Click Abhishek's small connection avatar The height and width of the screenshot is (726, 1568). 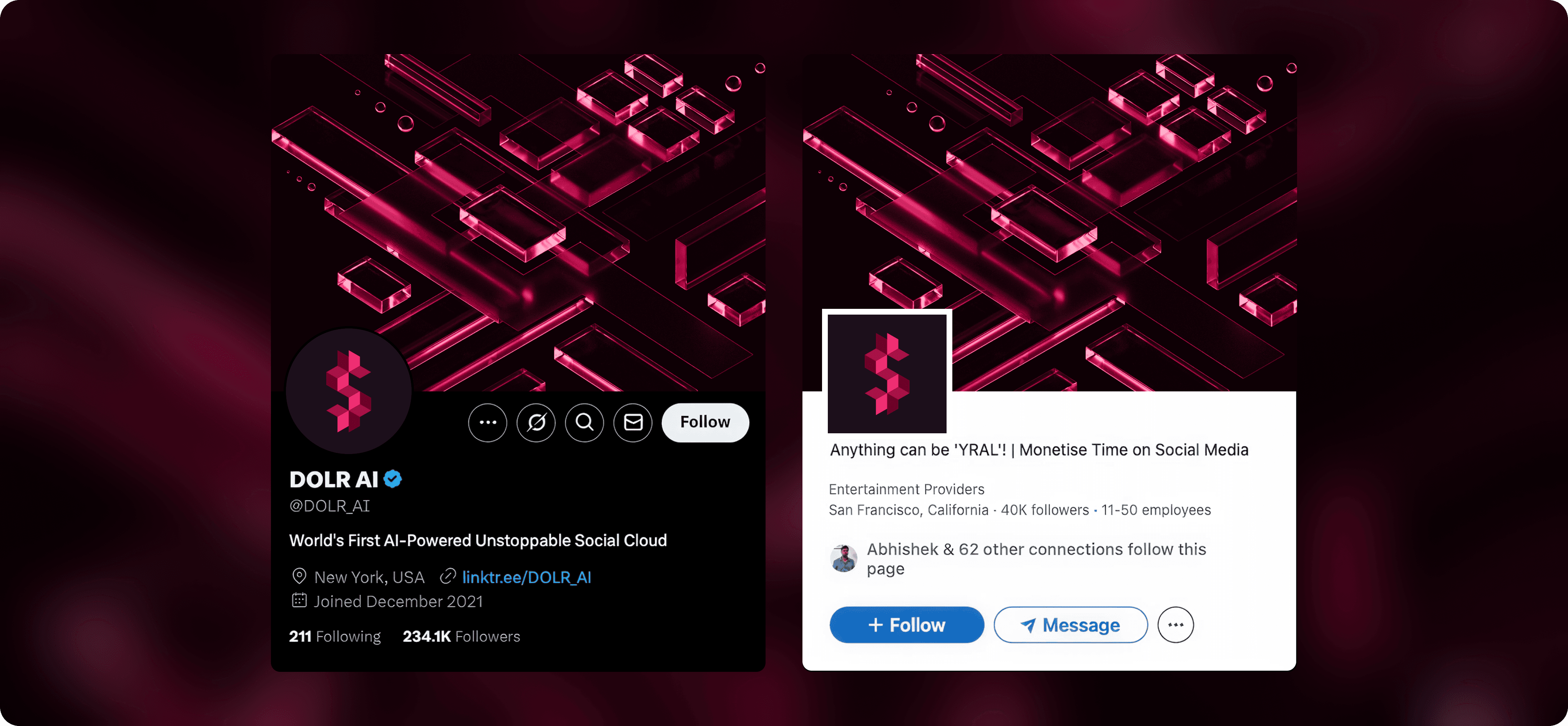(844, 558)
